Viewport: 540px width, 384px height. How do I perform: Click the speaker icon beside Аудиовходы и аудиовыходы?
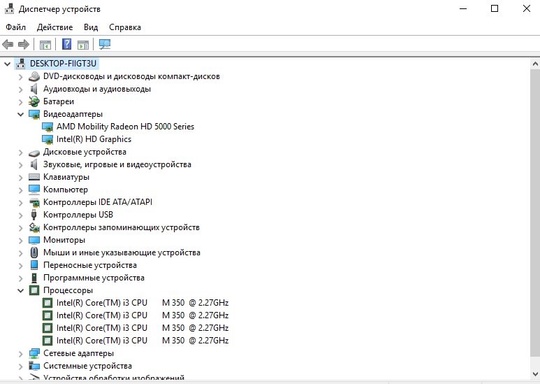pyautogui.click(x=34, y=89)
